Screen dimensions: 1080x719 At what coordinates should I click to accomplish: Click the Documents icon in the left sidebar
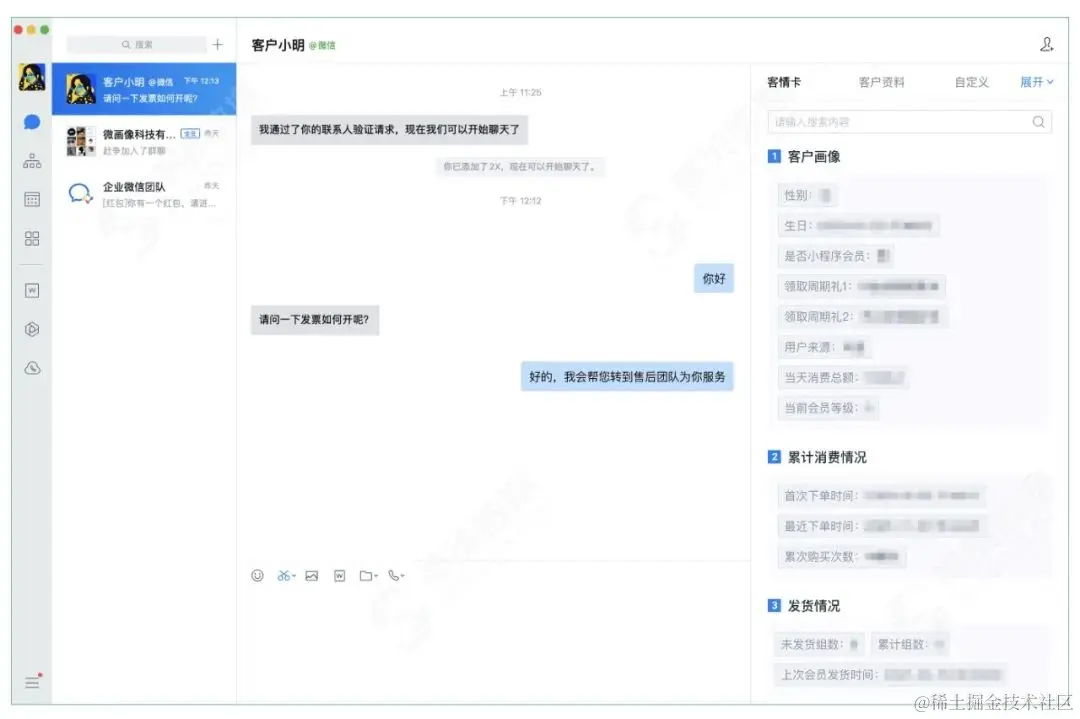coord(30,290)
